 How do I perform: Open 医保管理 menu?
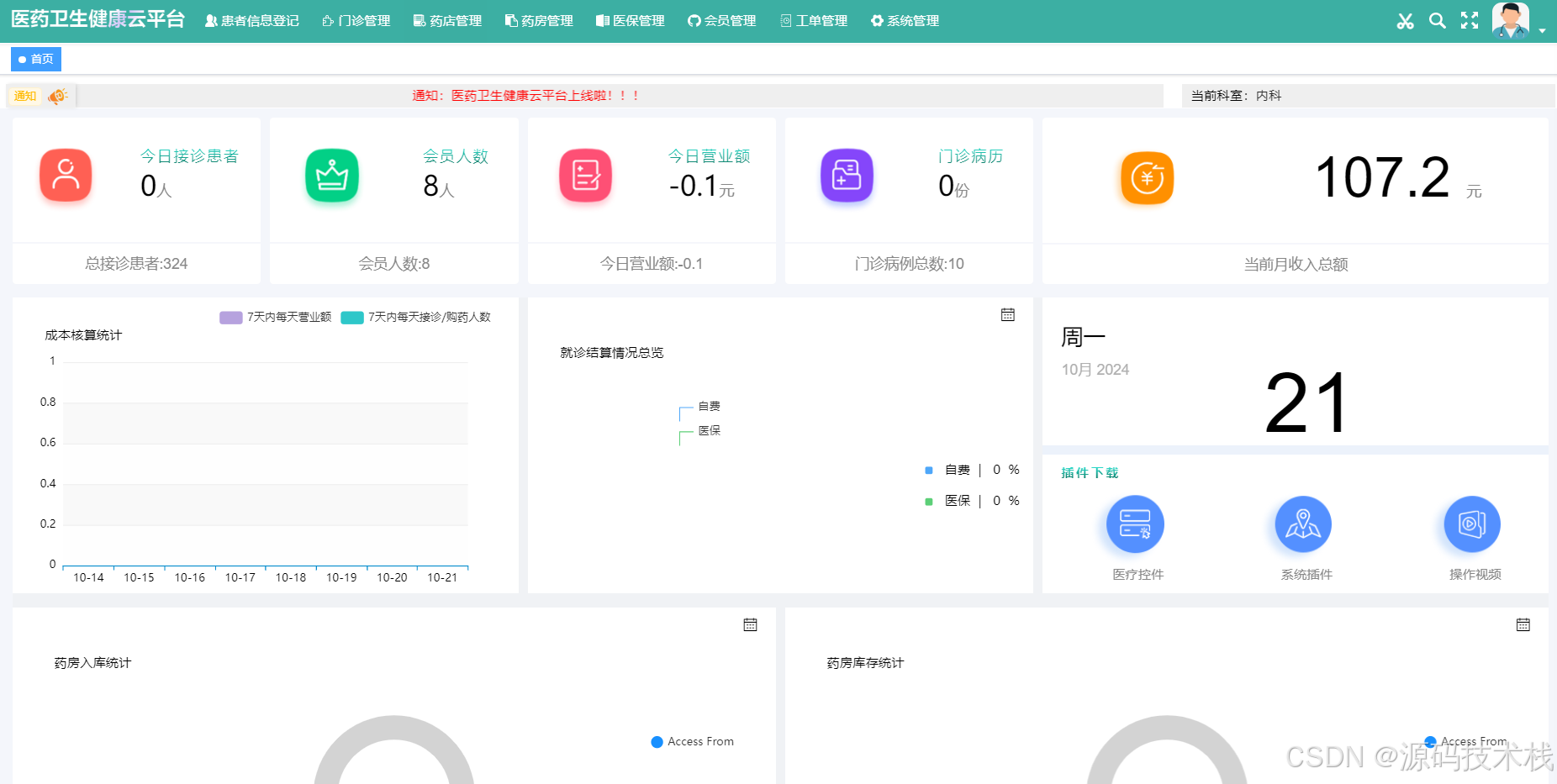tap(631, 21)
